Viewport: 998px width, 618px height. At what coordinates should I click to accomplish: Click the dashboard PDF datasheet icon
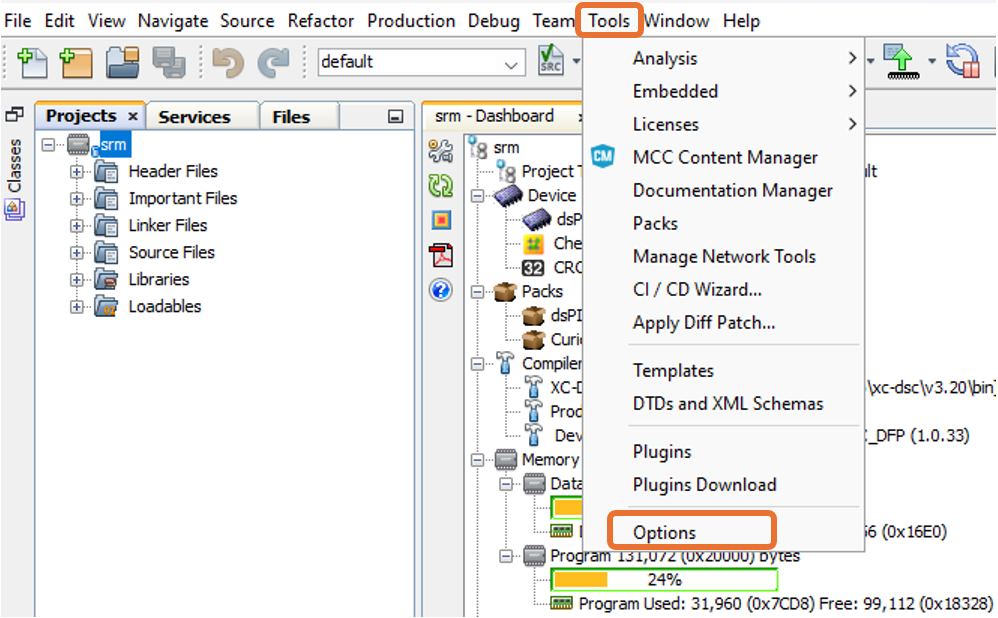point(441,255)
